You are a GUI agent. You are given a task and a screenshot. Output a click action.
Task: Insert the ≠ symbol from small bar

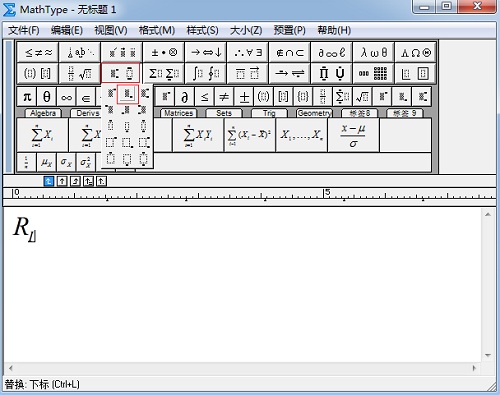coord(224,97)
